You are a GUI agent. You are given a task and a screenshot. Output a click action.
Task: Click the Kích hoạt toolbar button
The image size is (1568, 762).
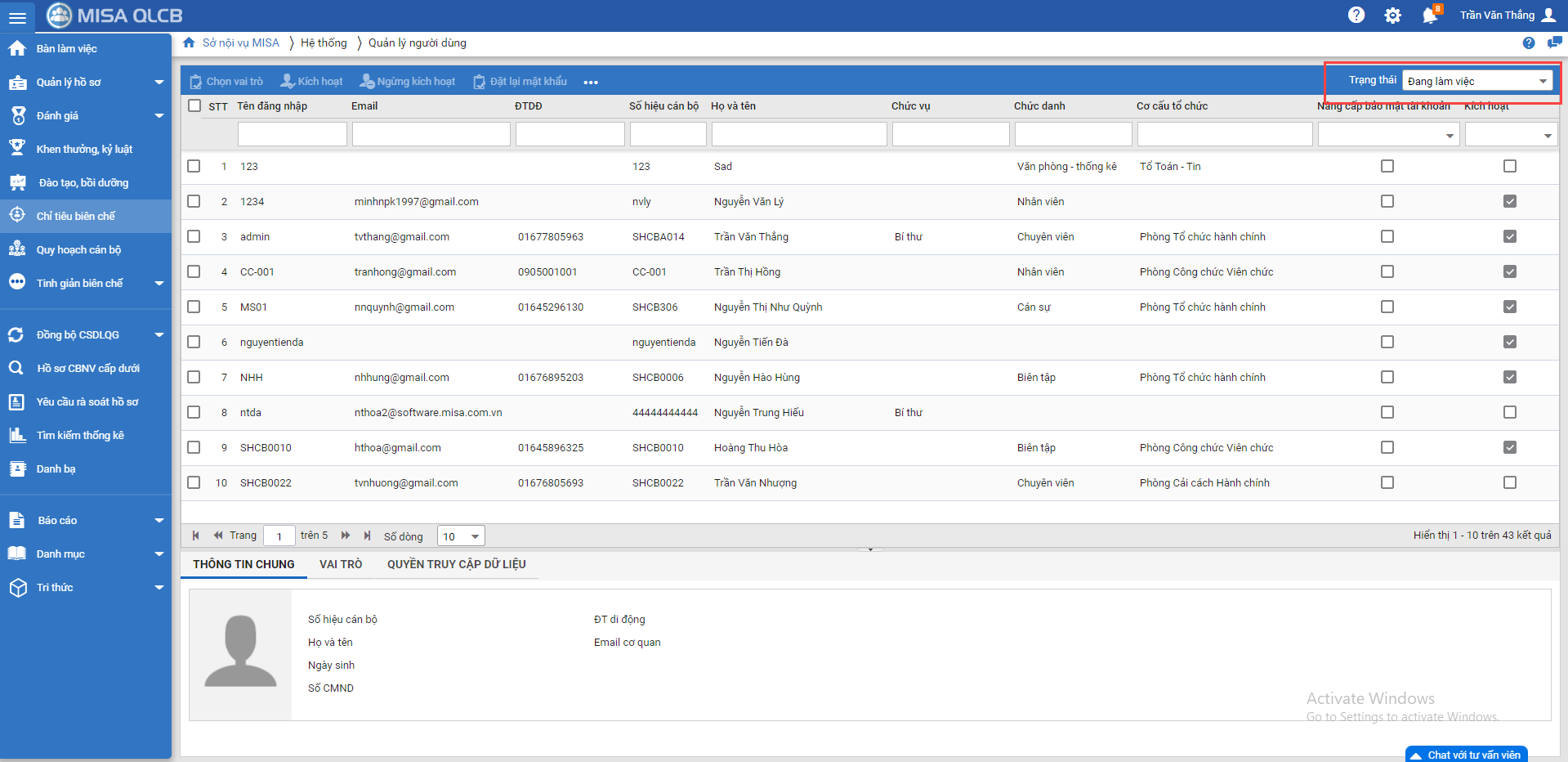311,82
